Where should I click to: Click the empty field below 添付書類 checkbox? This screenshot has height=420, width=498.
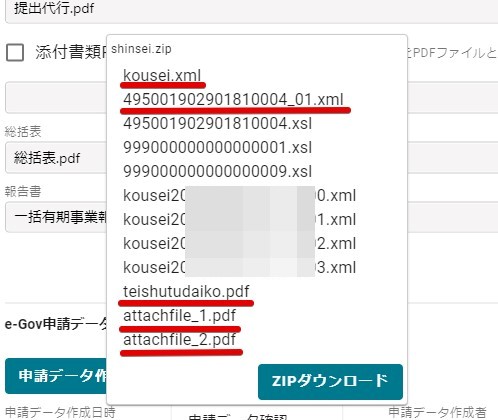click(x=56, y=97)
